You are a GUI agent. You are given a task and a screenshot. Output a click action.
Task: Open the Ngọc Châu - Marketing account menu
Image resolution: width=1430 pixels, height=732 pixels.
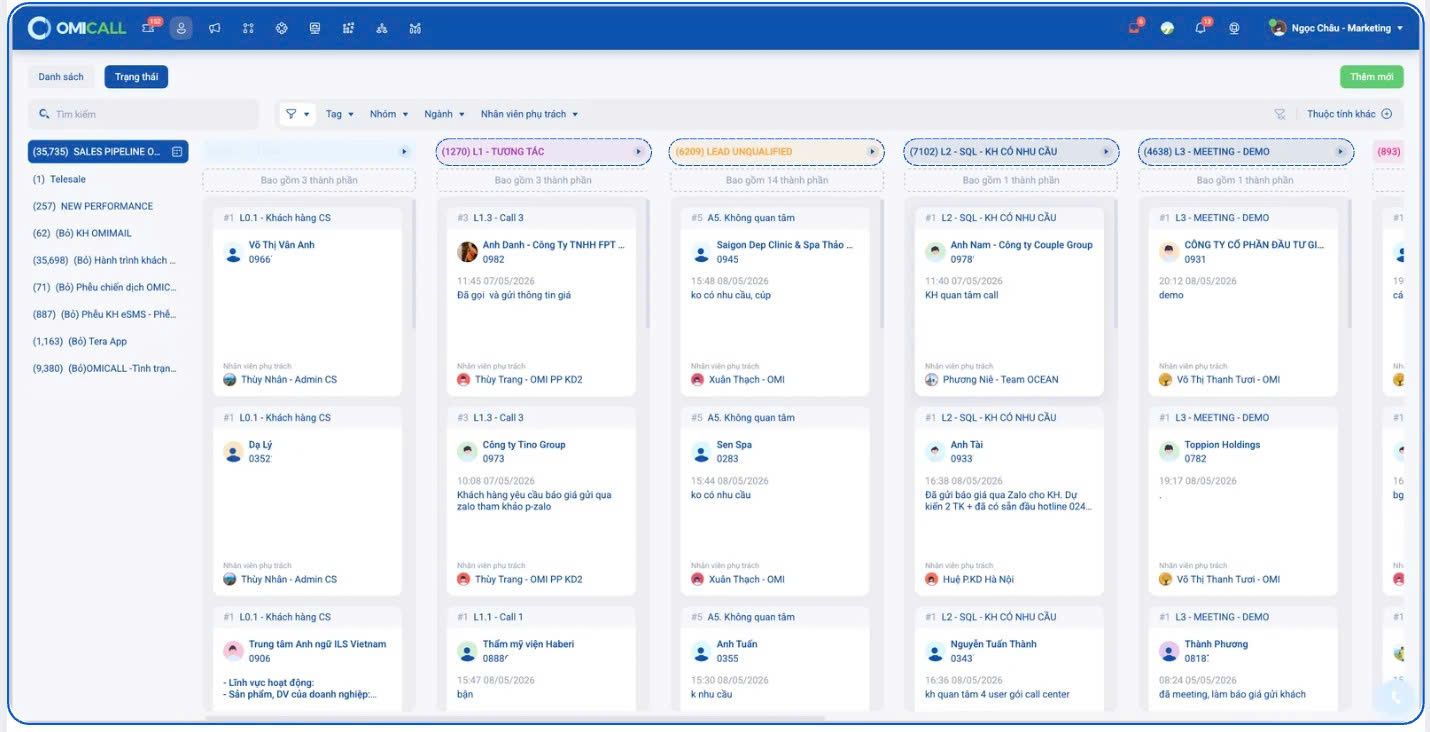(x=1335, y=28)
